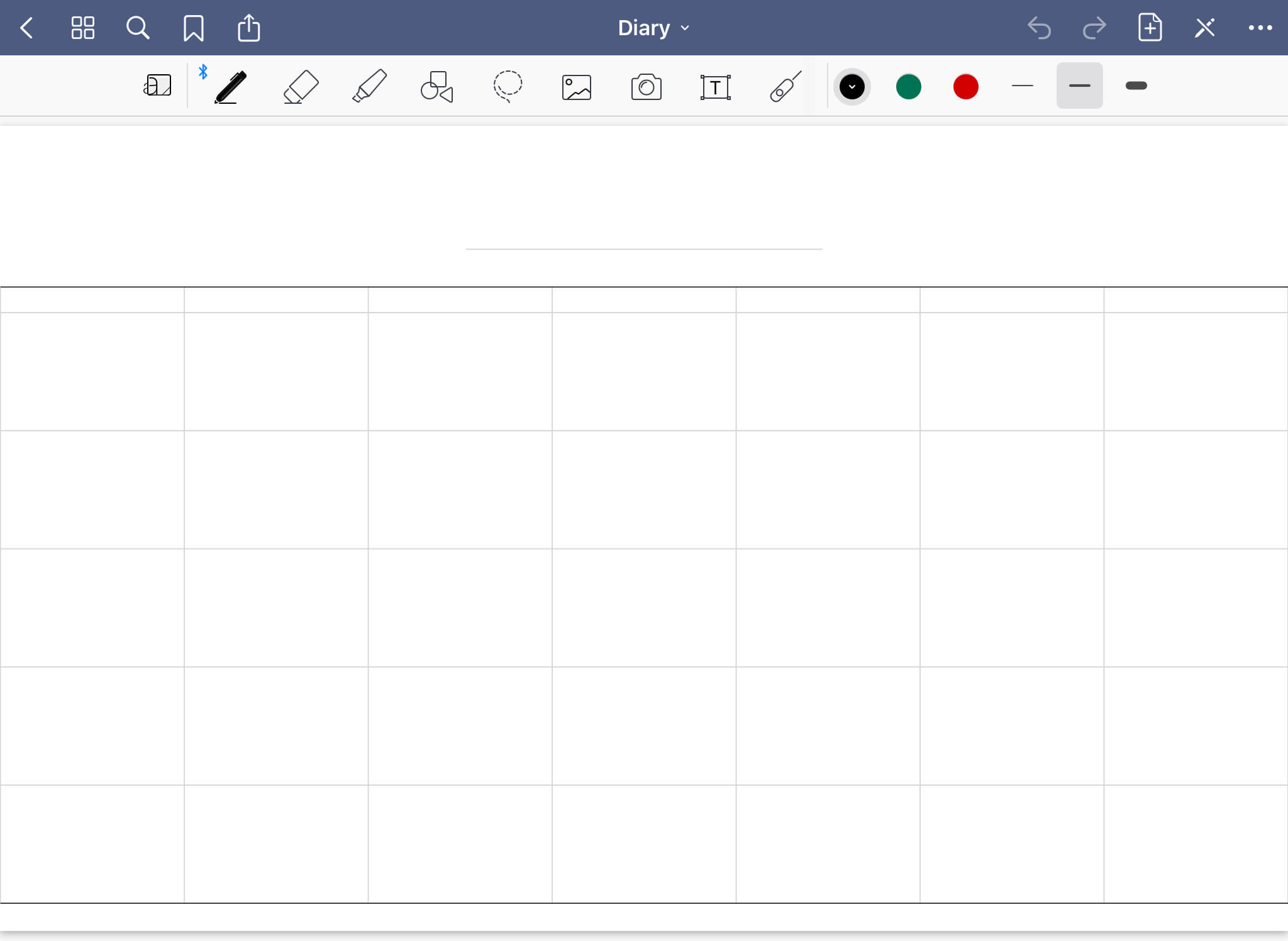The height and width of the screenshot is (941, 1288).
Task: Open the Insert Image tool
Action: [x=576, y=87]
